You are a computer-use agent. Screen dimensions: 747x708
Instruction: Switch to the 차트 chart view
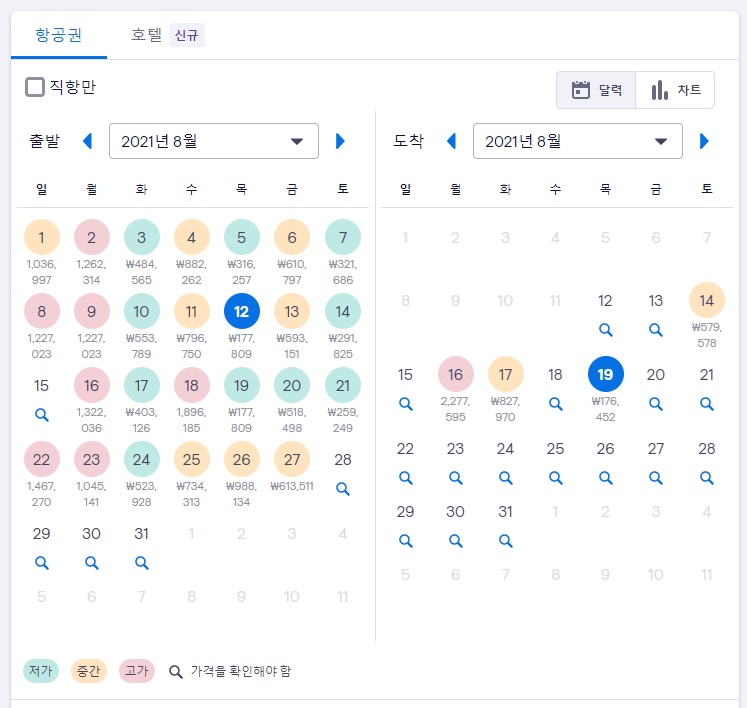[x=675, y=90]
